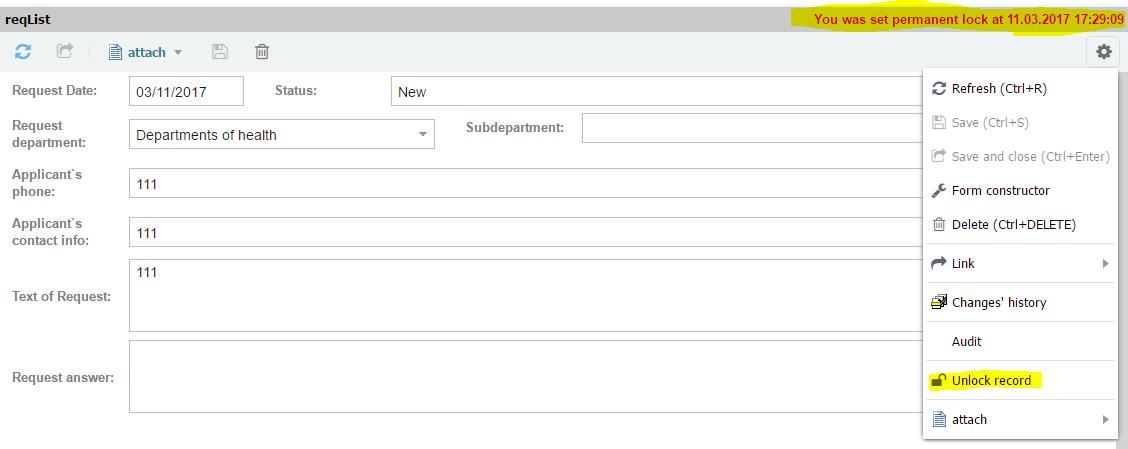Click Audit in the context menu
1128x449 pixels.
click(967, 341)
